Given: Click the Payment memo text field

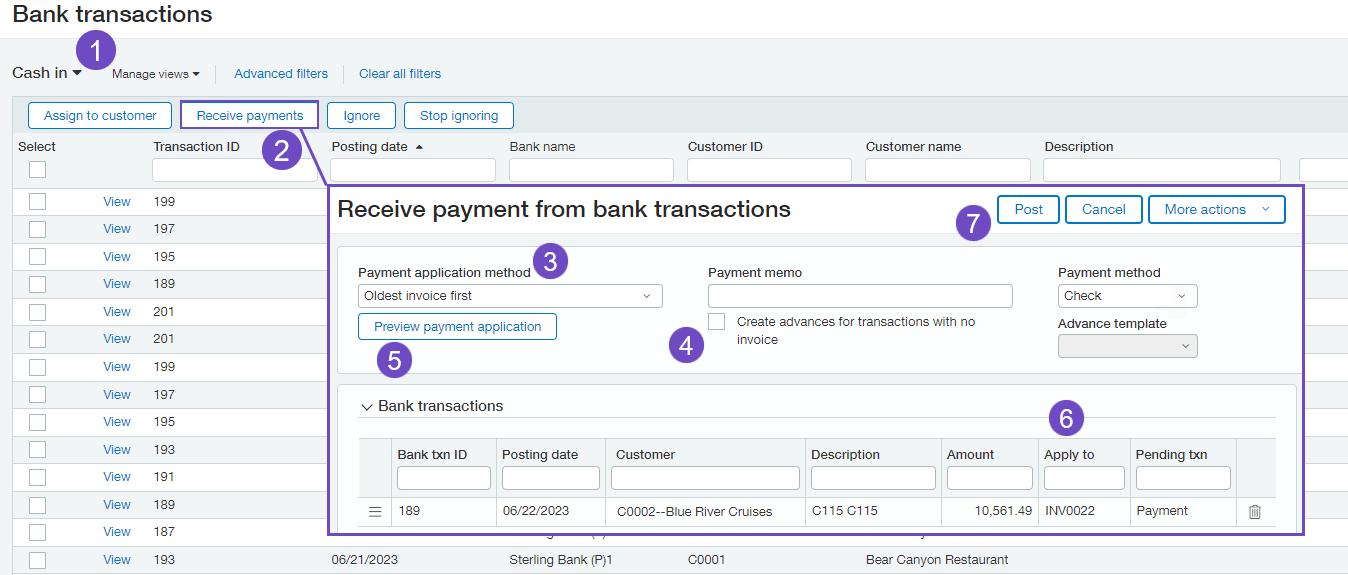Looking at the screenshot, I should [x=860, y=296].
